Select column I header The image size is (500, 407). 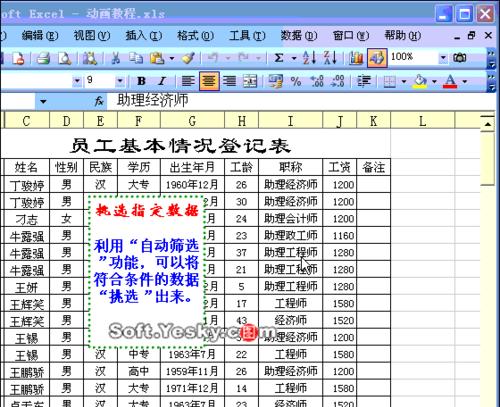[290, 121]
